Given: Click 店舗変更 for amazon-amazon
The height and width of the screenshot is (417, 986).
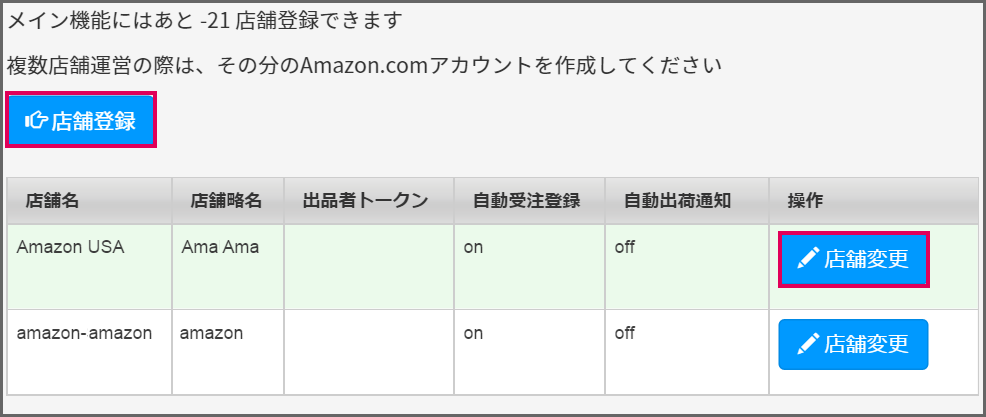Looking at the screenshot, I should 853,344.
